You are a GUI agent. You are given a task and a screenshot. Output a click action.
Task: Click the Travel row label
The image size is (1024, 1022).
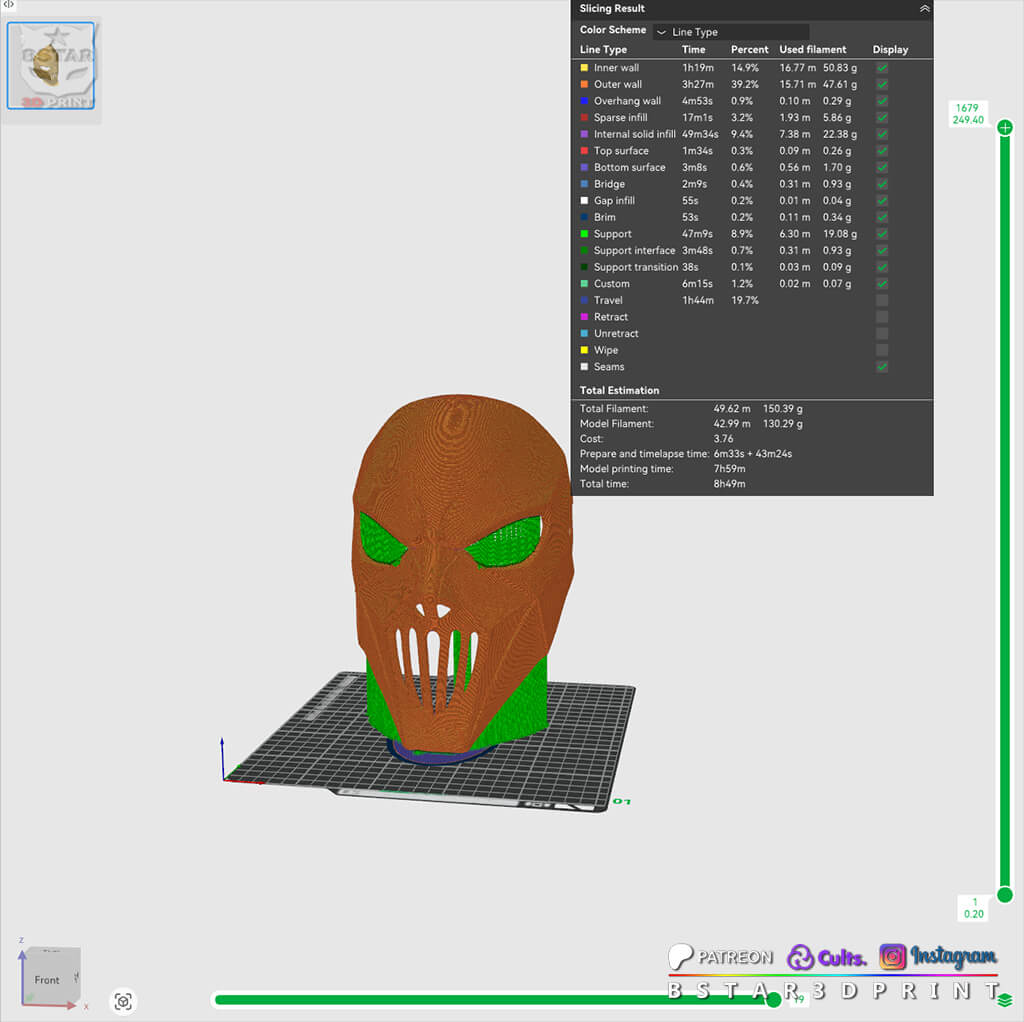tap(608, 300)
